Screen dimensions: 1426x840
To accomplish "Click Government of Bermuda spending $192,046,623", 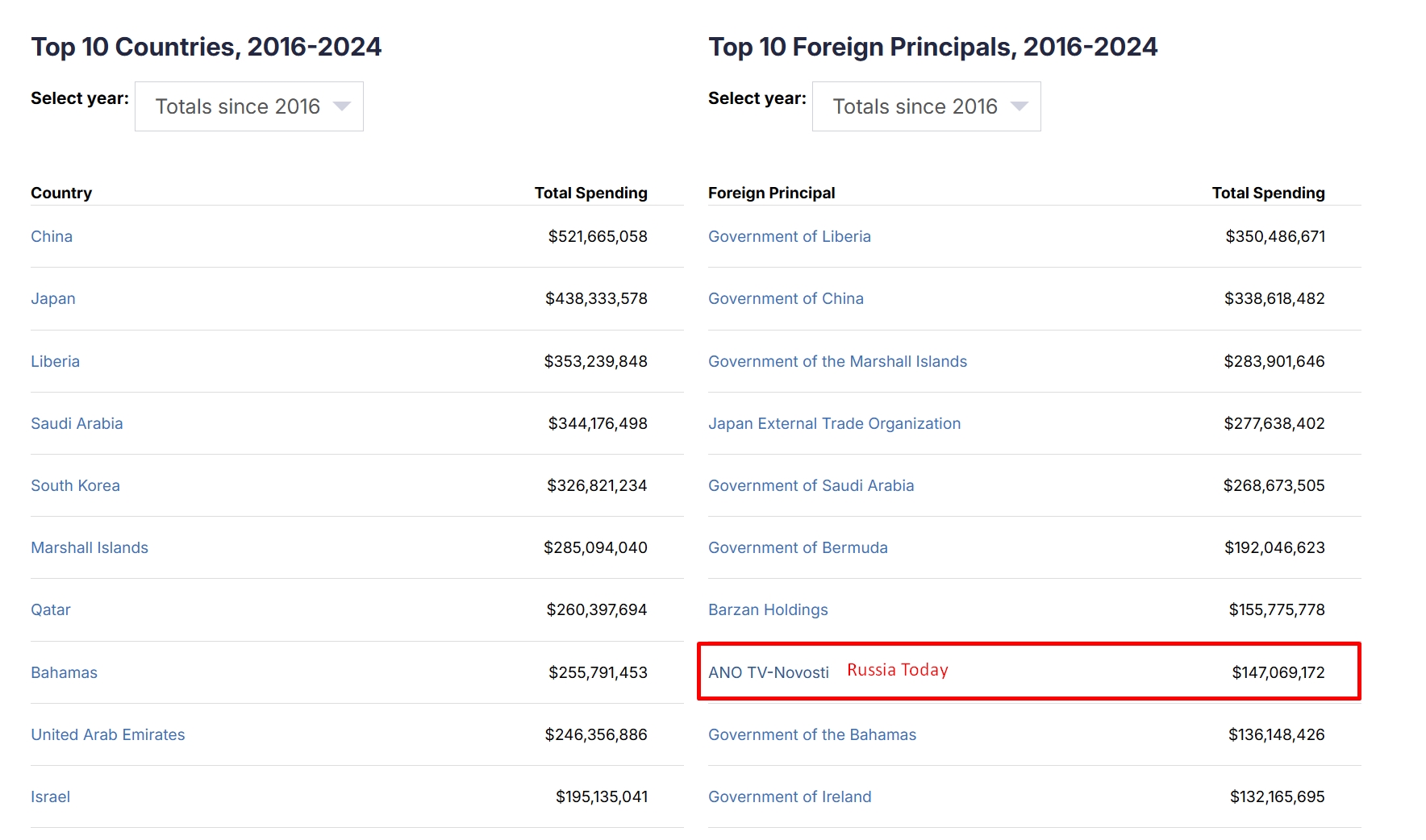I will point(1274,547).
